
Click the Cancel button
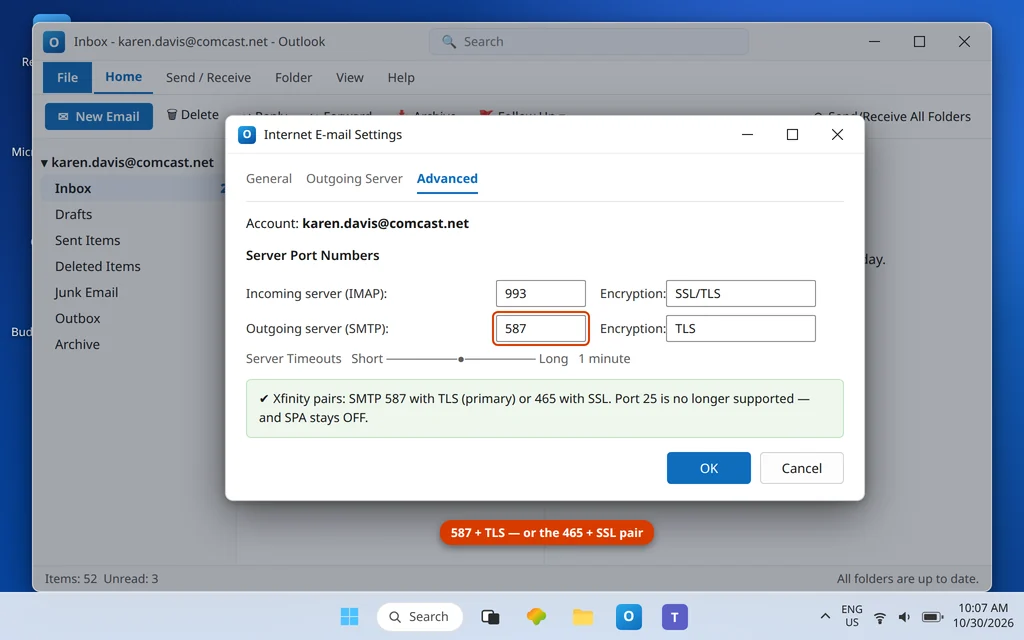coord(801,468)
